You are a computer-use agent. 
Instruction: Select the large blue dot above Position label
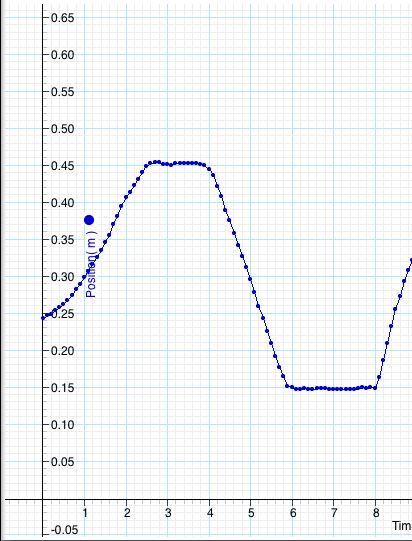point(89,220)
